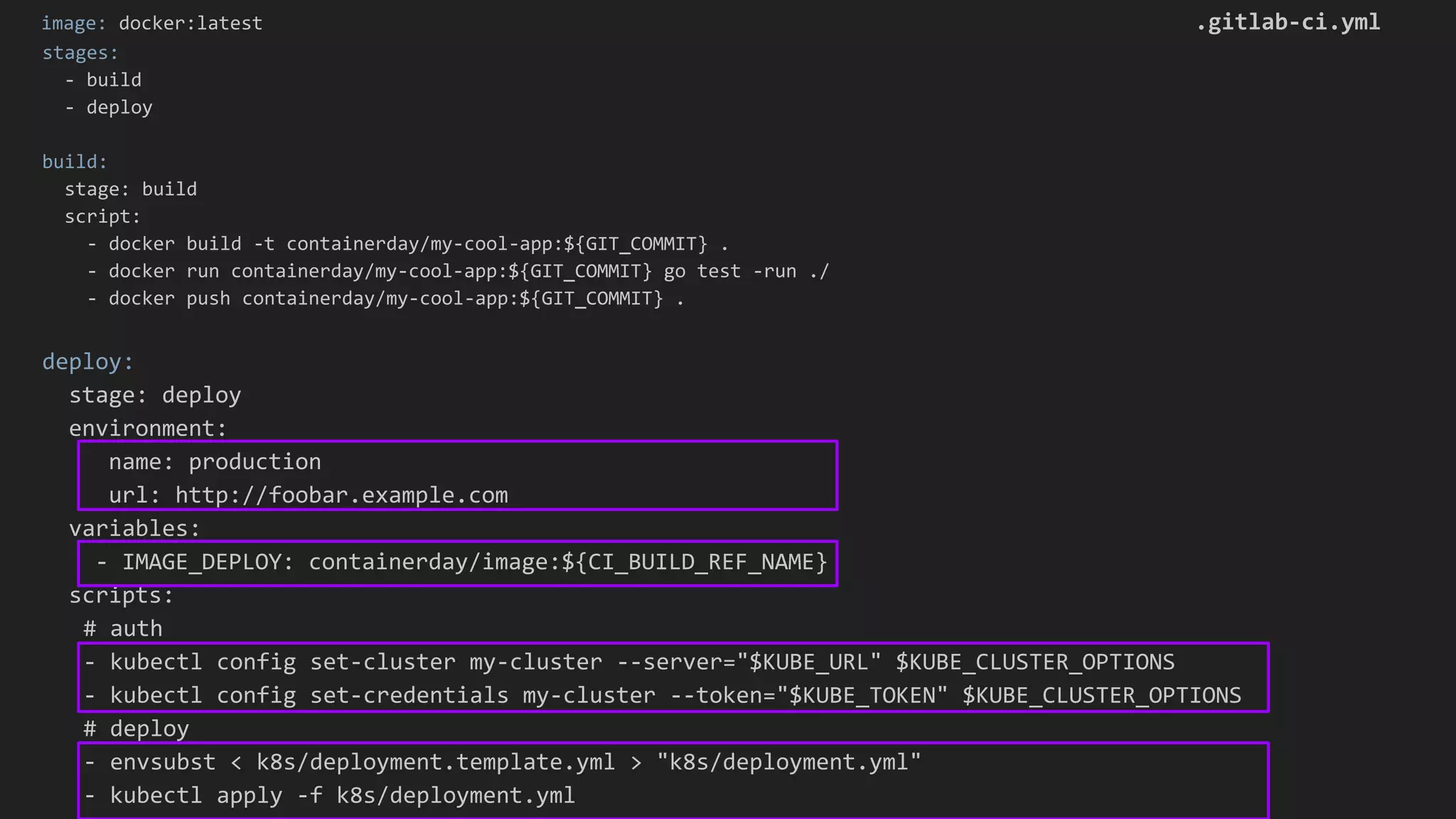1456x819 pixels.
Task: Click the .gitlab-ci.yml file name label
Action: tap(1288, 23)
